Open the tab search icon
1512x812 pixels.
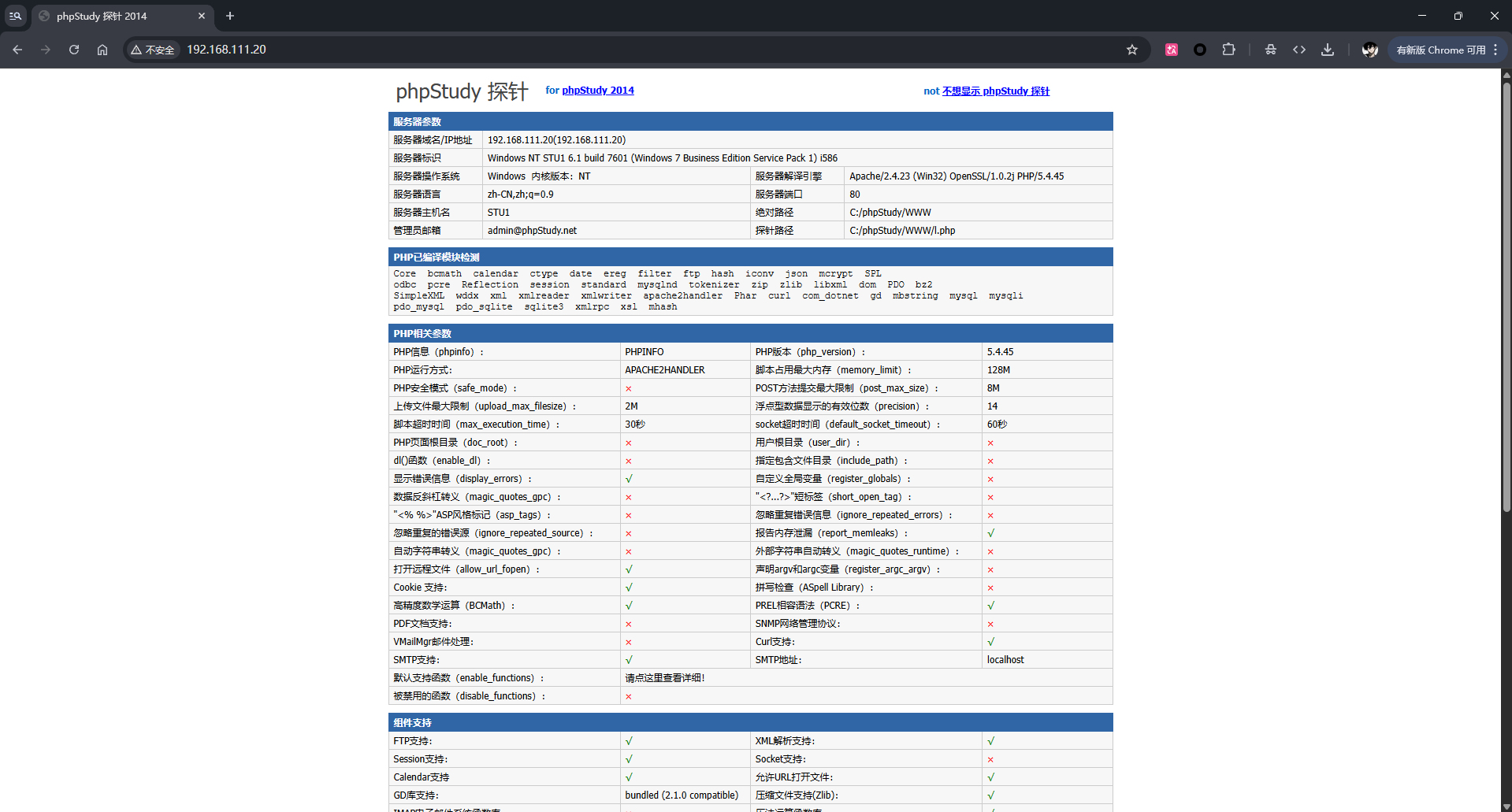(x=15, y=16)
